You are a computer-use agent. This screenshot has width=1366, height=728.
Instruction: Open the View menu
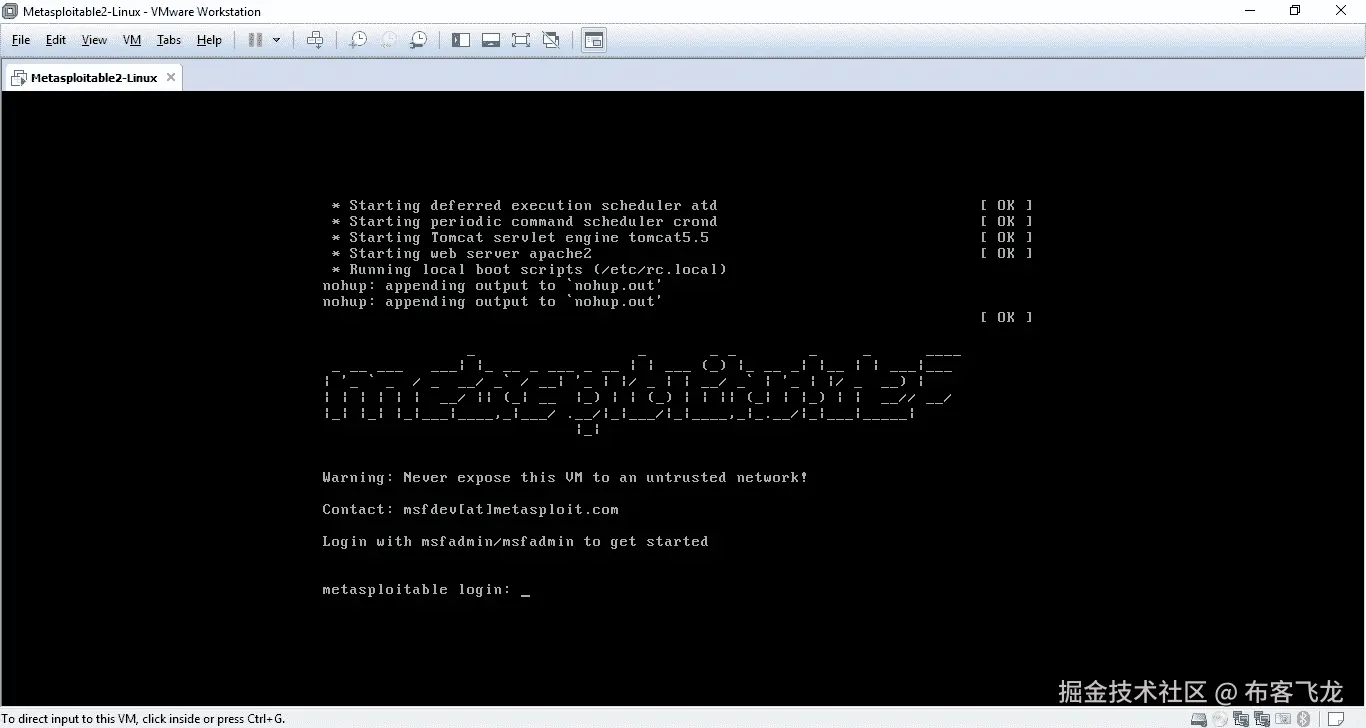[x=94, y=40]
